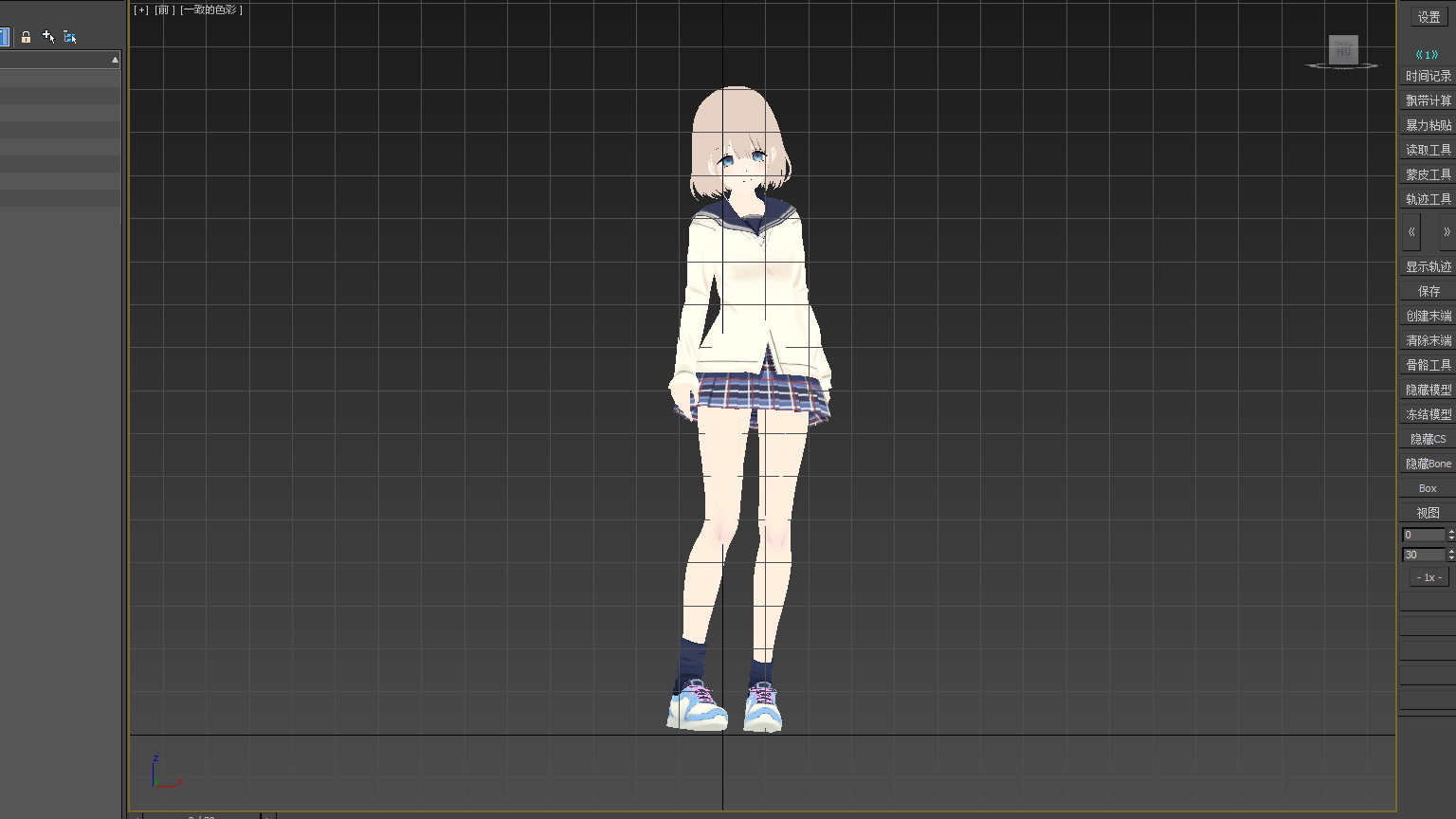Image resolution: width=1456 pixels, height=819 pixels.
Task: Click the left double-arrow « button
Action: coord(1411,232)
